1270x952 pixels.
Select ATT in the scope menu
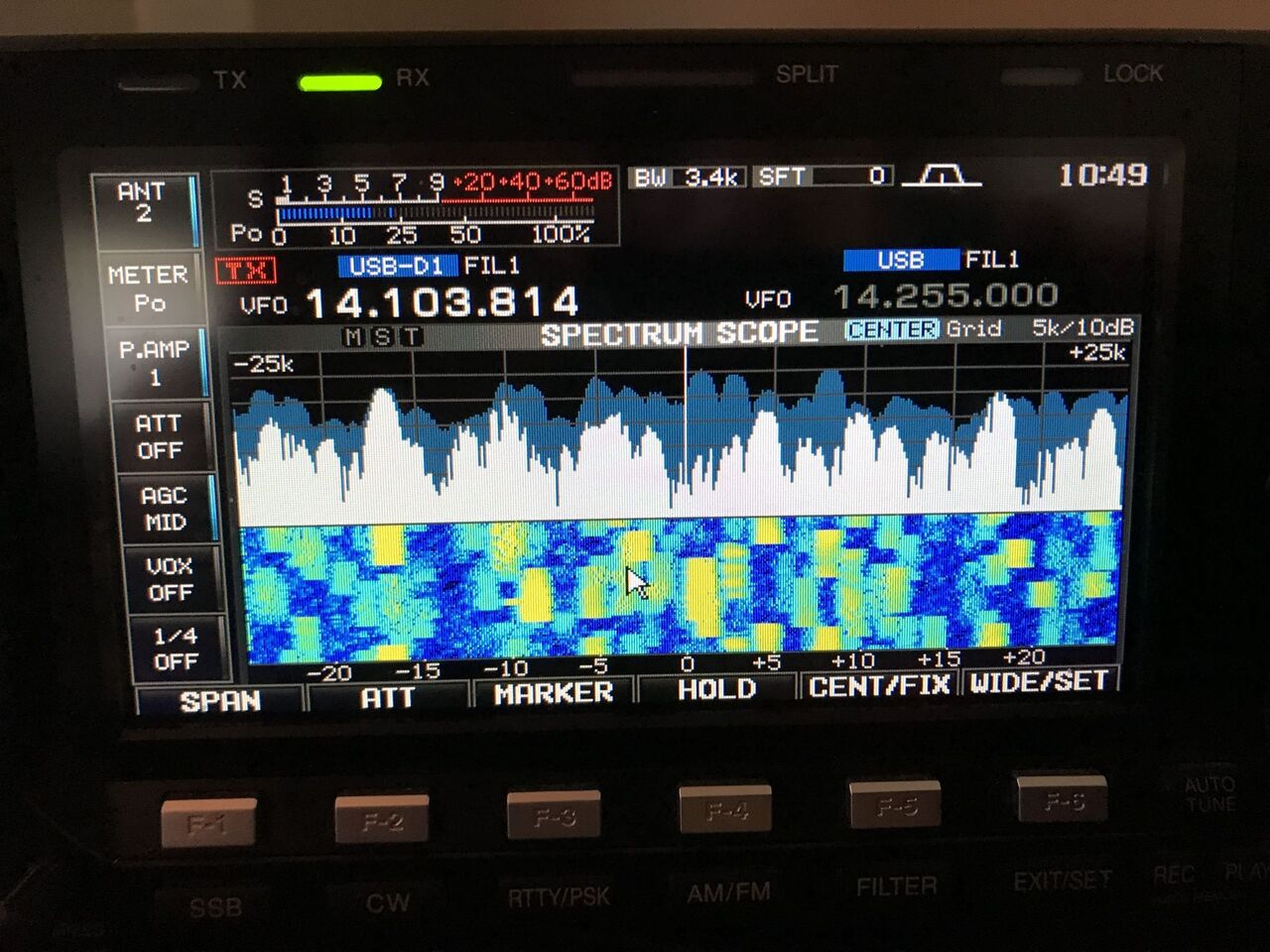(x=387, y=697)
